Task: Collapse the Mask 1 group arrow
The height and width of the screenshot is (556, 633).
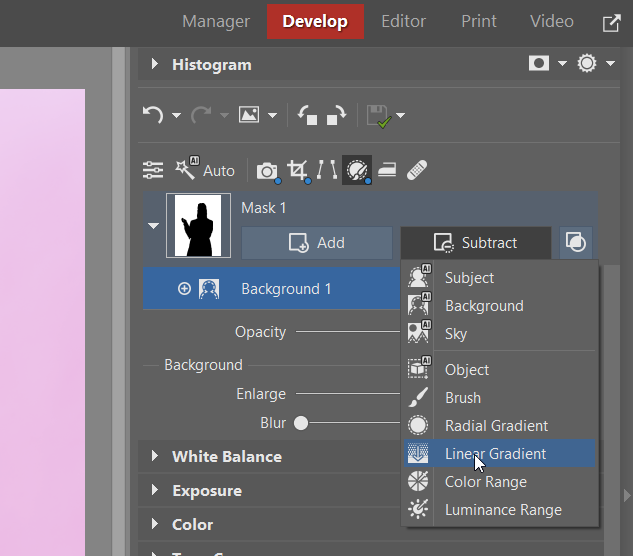Action: [153, 225]
